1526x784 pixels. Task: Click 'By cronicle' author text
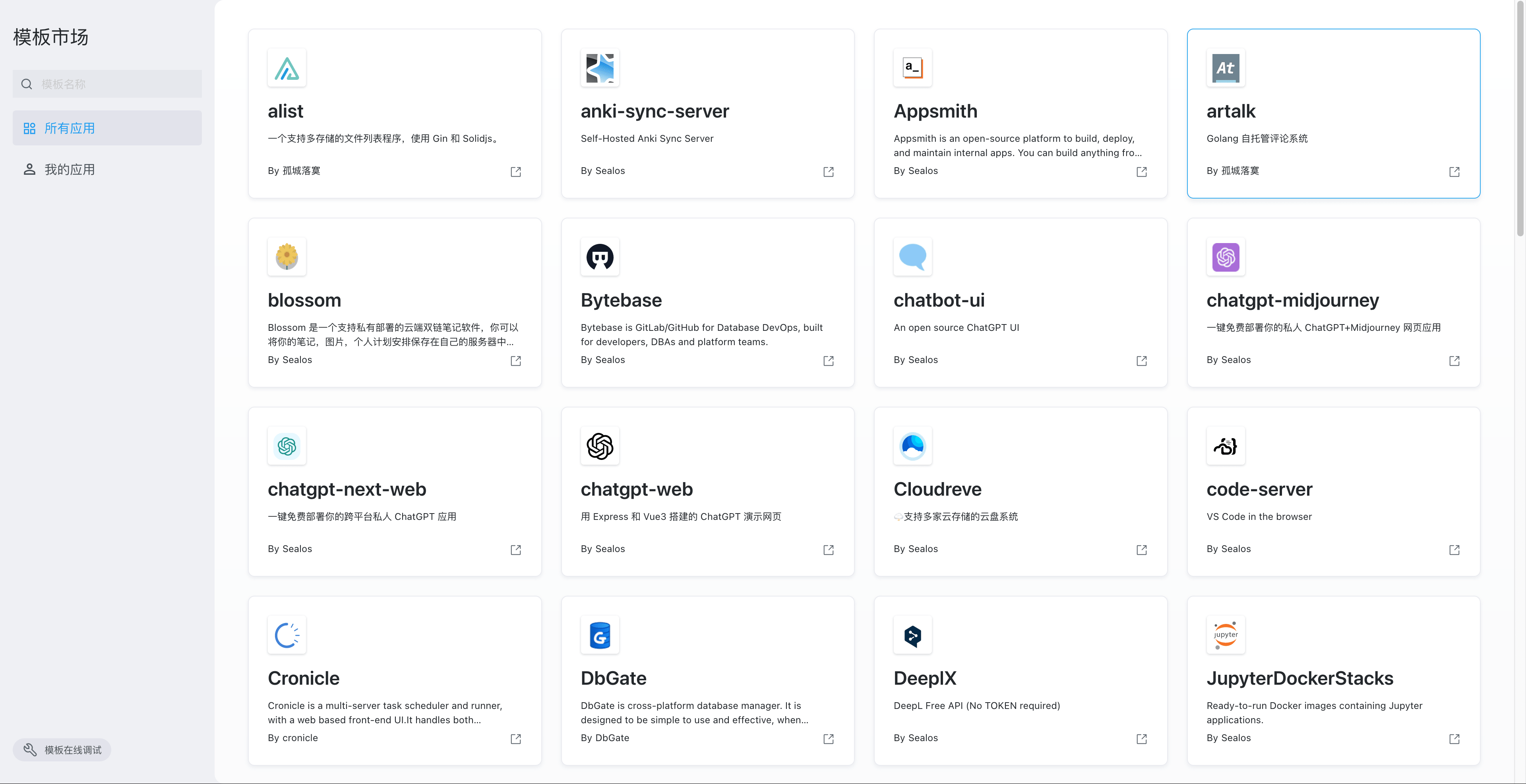(292, 738)
